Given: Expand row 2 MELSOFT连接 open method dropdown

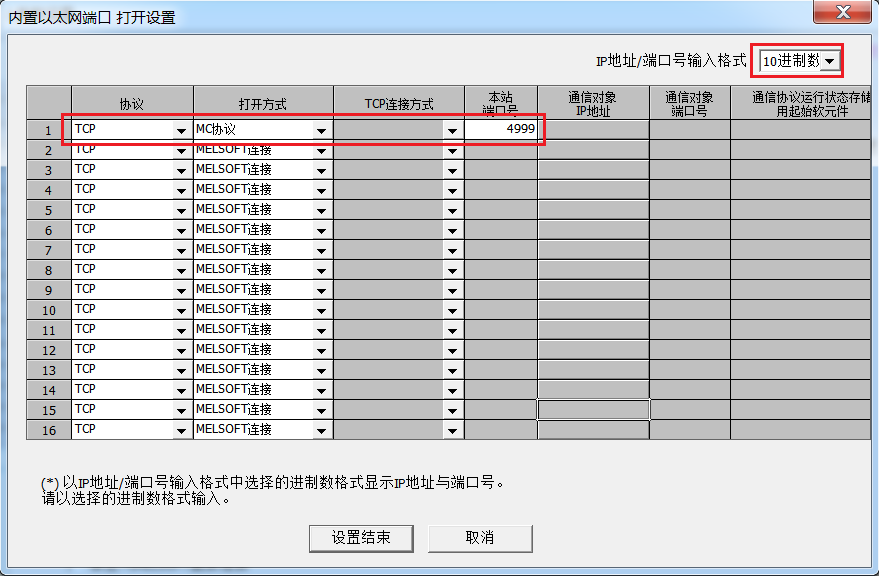Looking at the screenshot, I should [x=321, y=151].
